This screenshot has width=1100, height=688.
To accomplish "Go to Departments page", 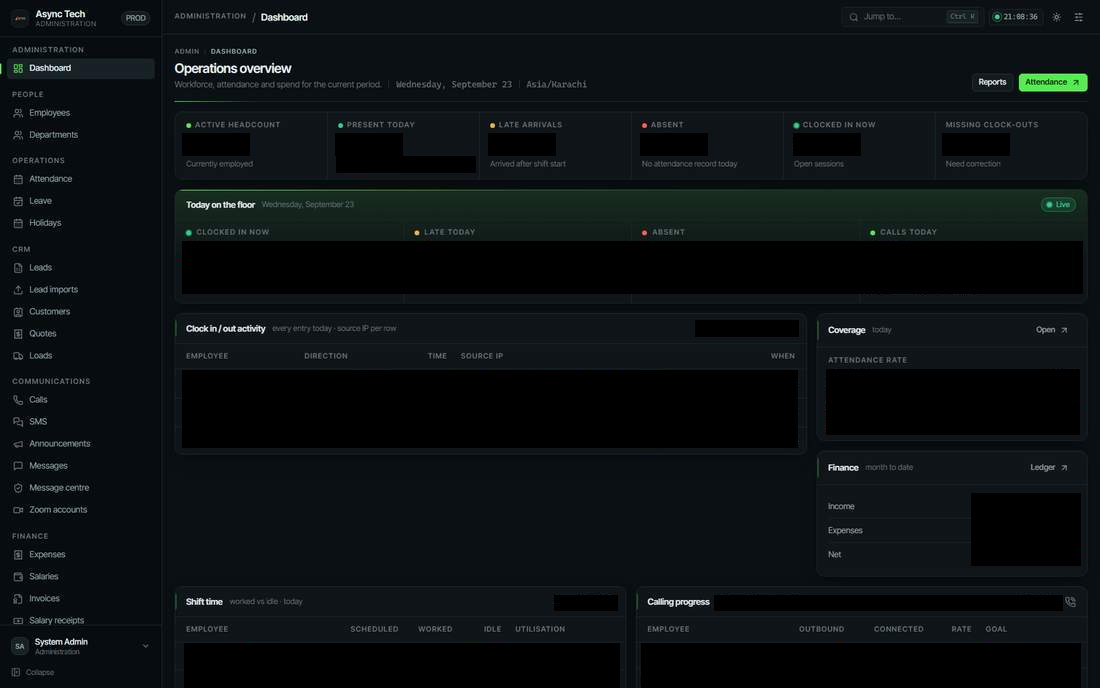I will pyautogui.click(x=81, y=135).
